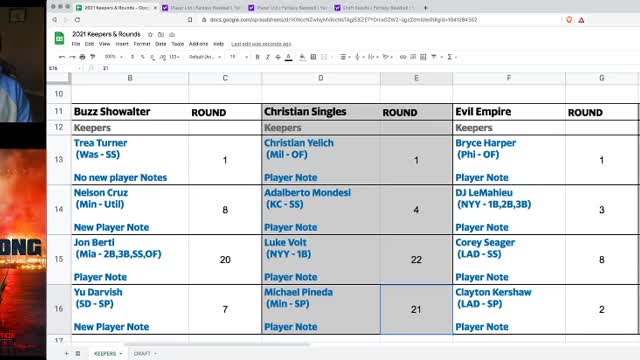Click the functions sigma icon
Screen dimensions: 640x360
(450, 57)
